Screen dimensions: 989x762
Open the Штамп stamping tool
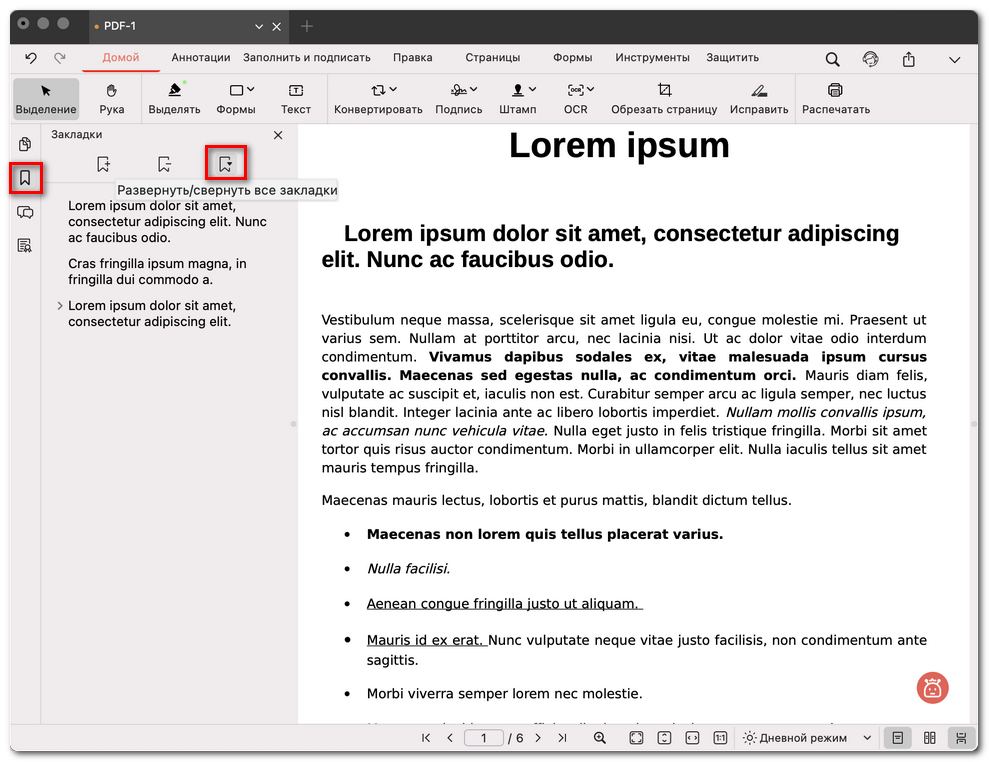(x=518, y=98)
